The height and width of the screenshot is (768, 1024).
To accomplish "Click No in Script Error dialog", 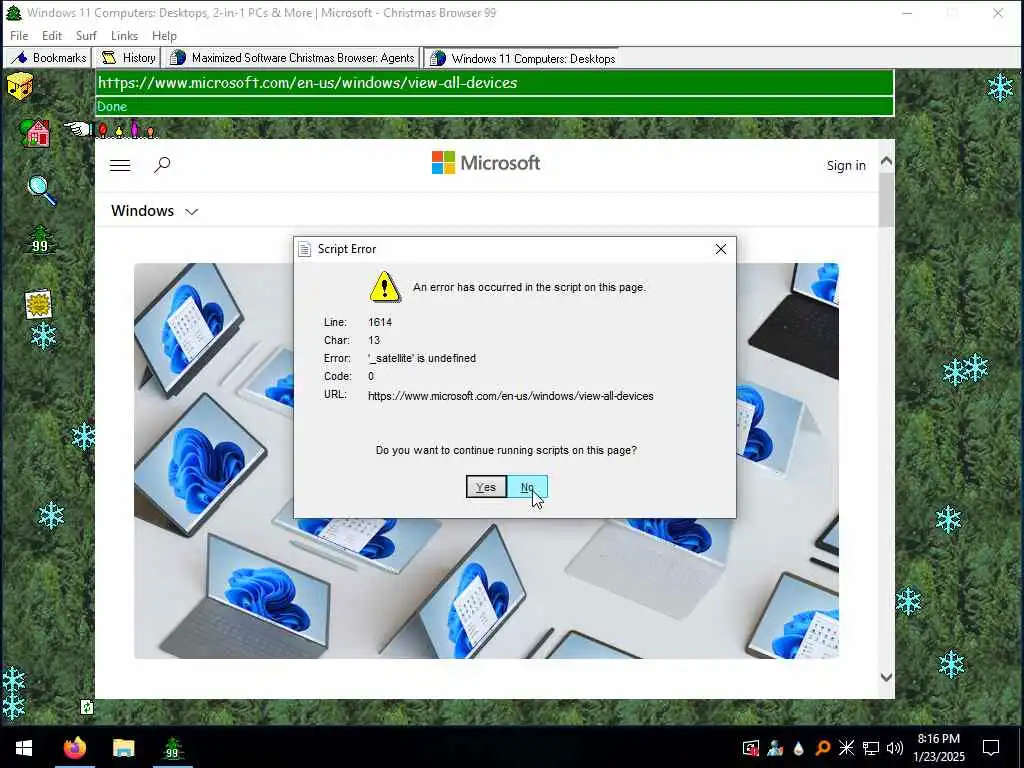I will [527, 487].
